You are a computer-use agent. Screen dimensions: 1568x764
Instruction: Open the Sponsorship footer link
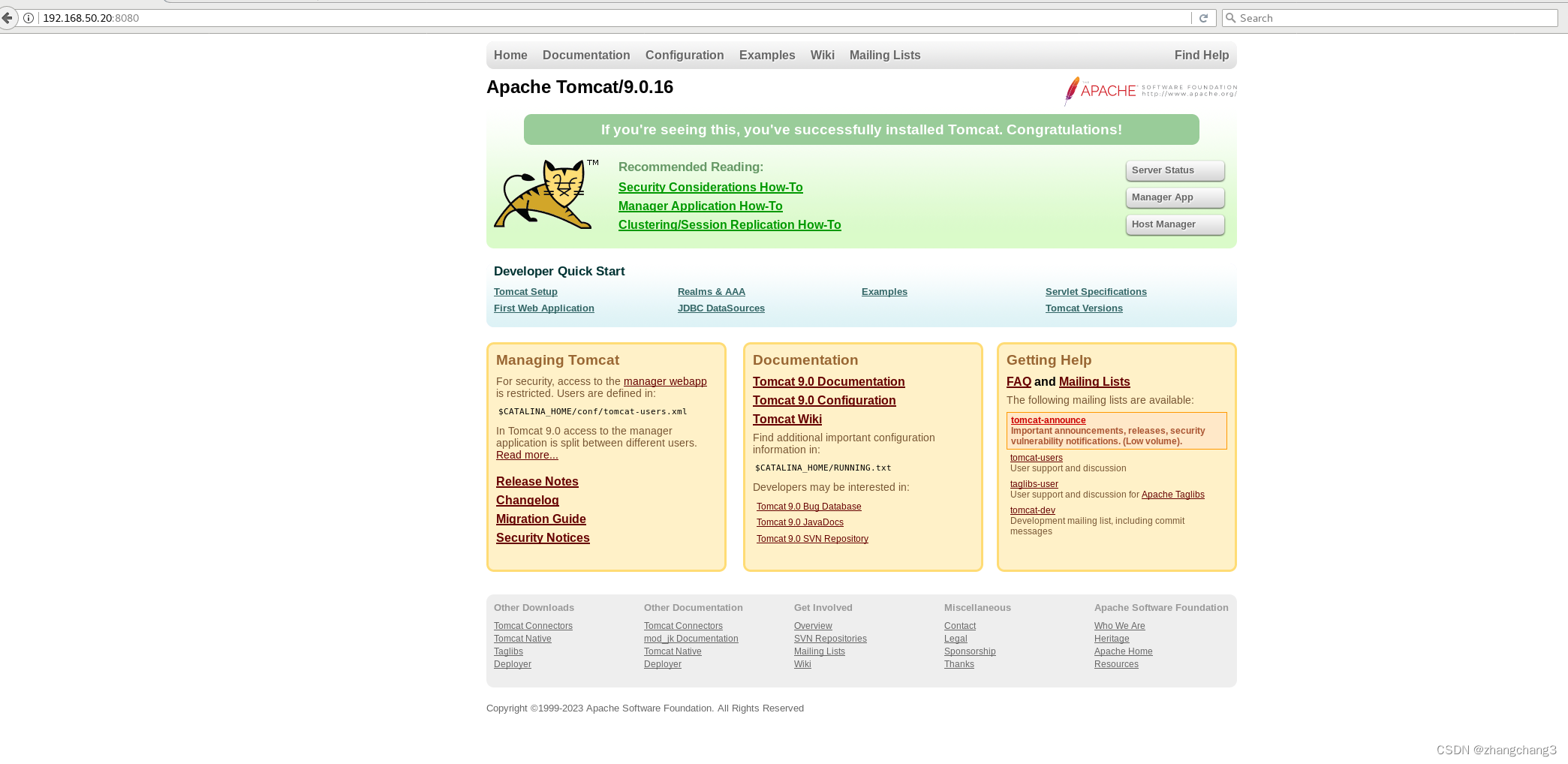tap(970, 651)
